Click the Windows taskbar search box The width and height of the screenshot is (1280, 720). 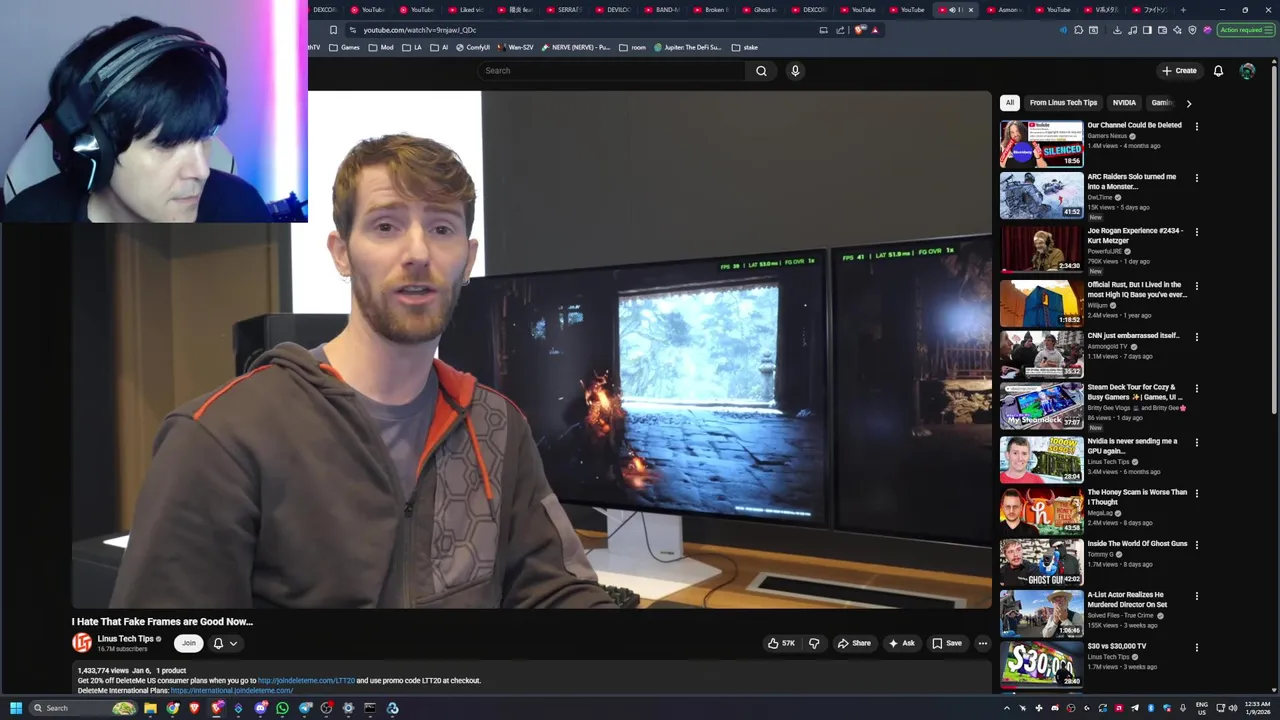pos(84,708)
